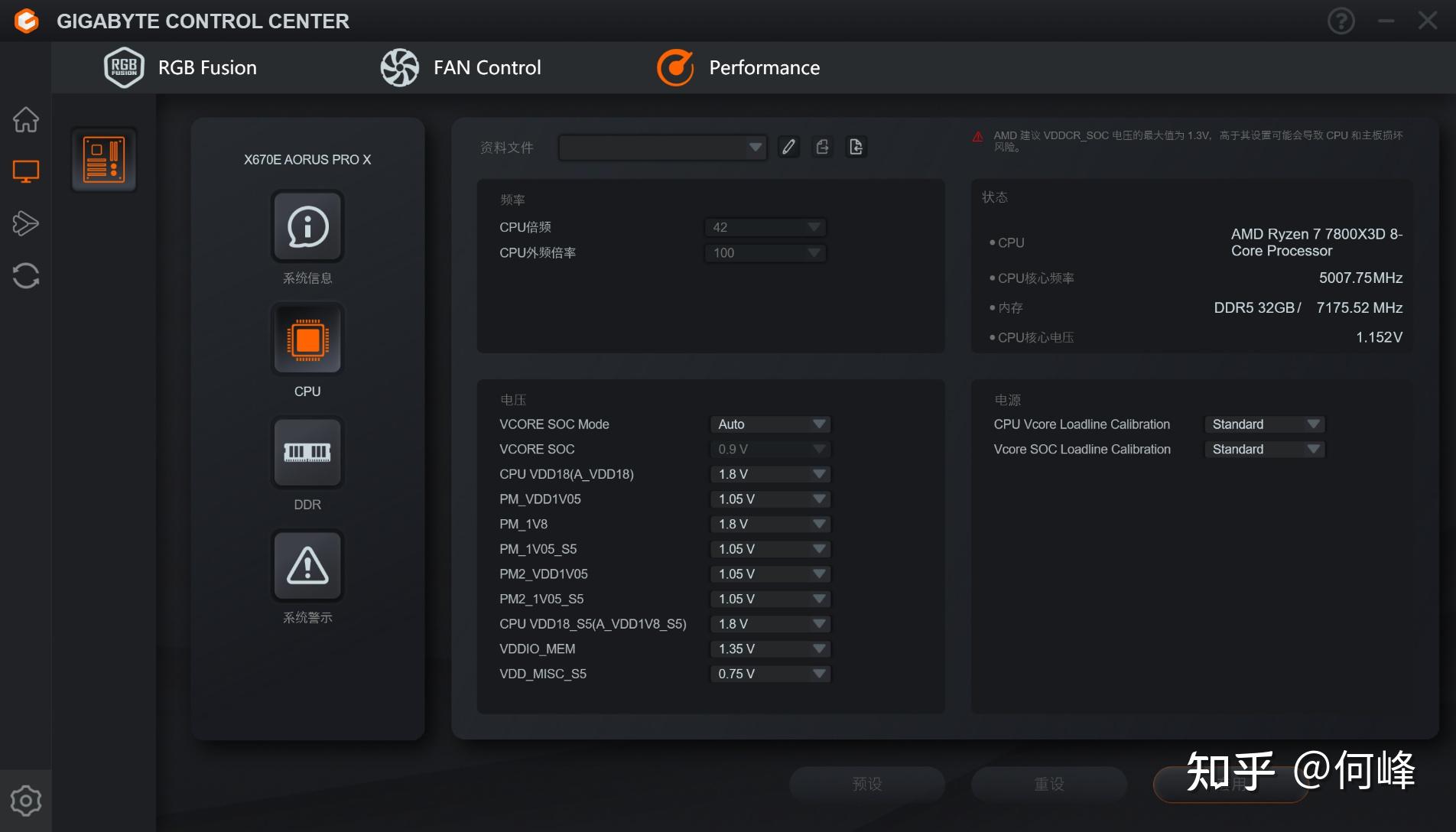Switch to the FAN Control tab
1456x832 pixels.
pyautogui.click(x=460, y=67)
